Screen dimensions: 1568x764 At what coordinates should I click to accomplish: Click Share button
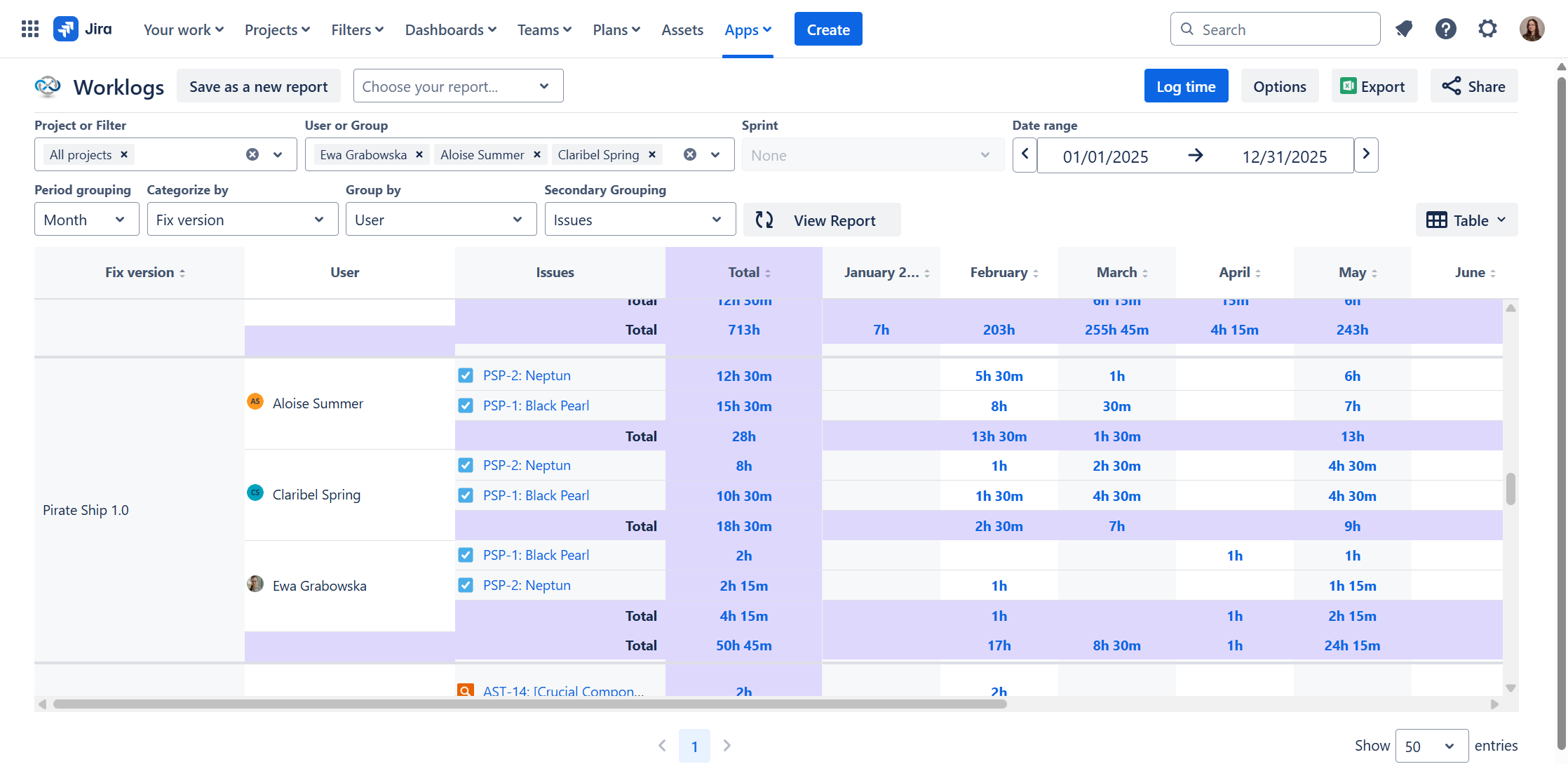(1473, 86)
